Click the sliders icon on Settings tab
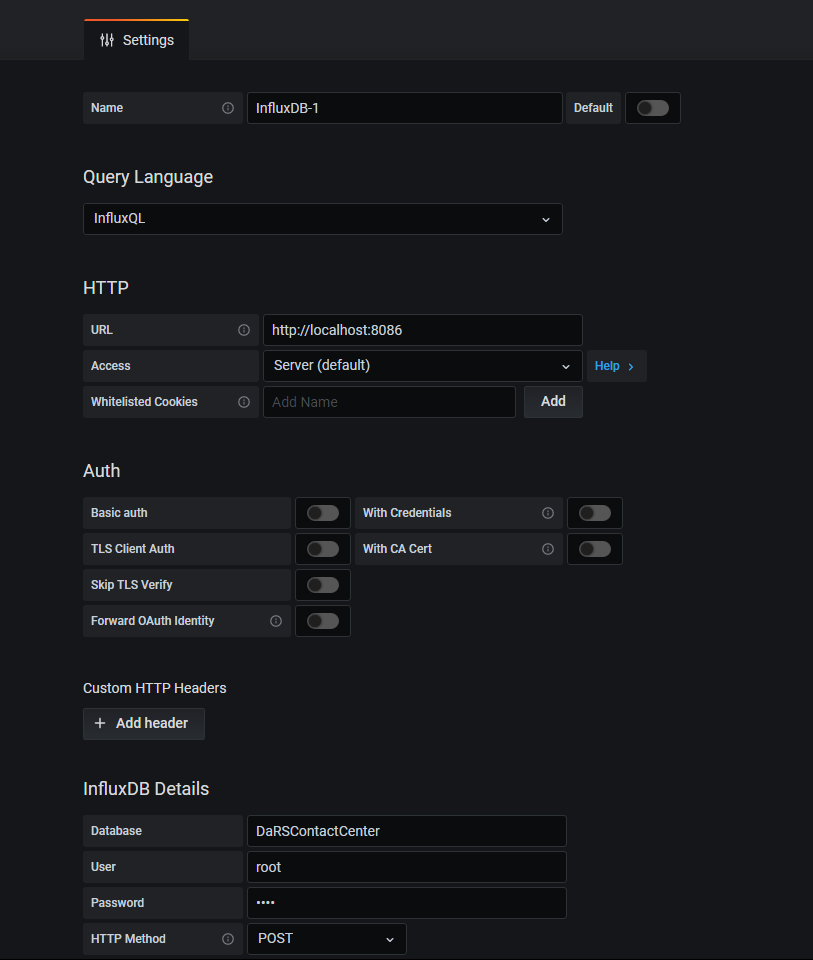The image size is (813, 960). coord(107,40)
